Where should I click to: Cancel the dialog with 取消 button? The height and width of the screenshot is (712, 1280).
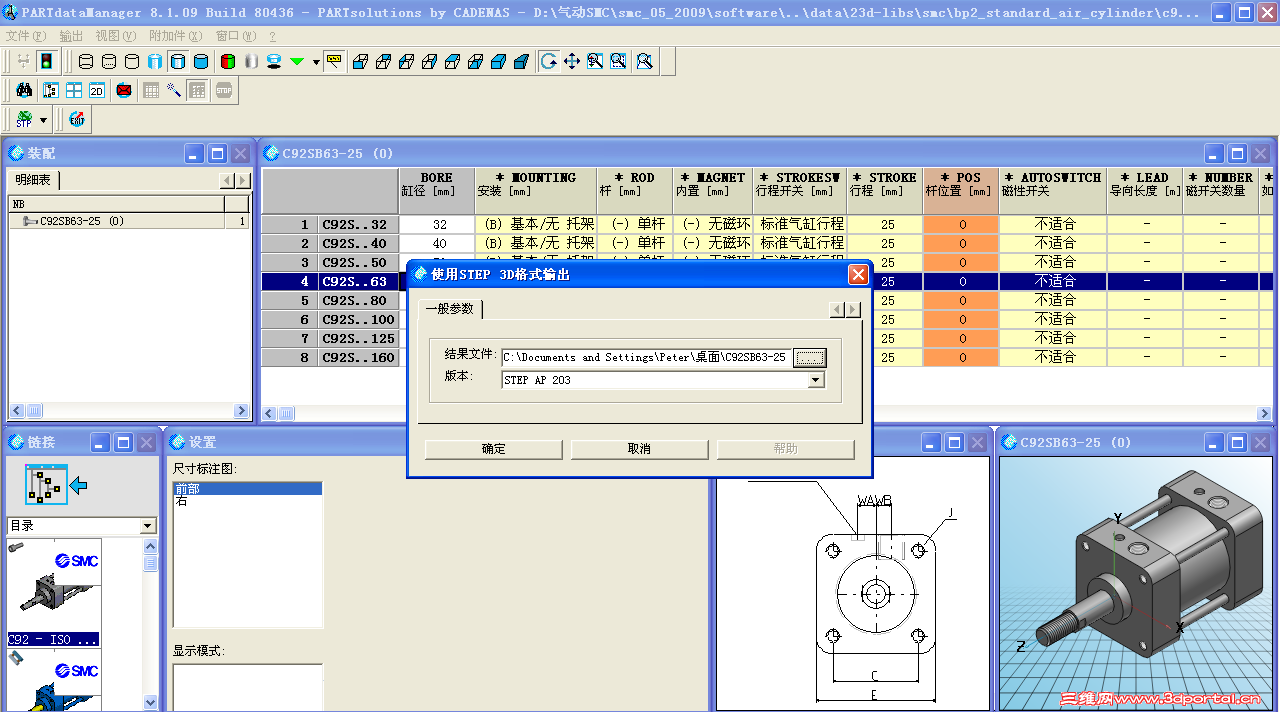coord(639,449)
